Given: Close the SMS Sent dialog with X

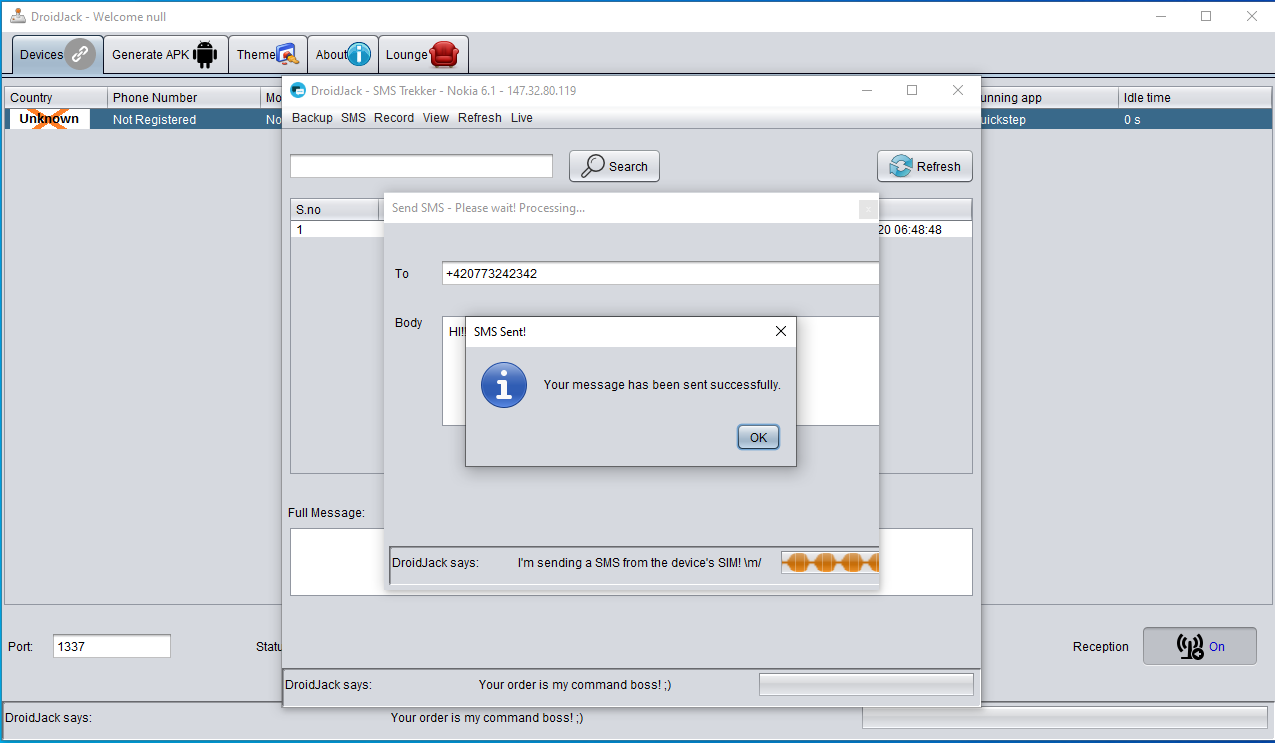Looking at the screenshot, I should 781,331.
